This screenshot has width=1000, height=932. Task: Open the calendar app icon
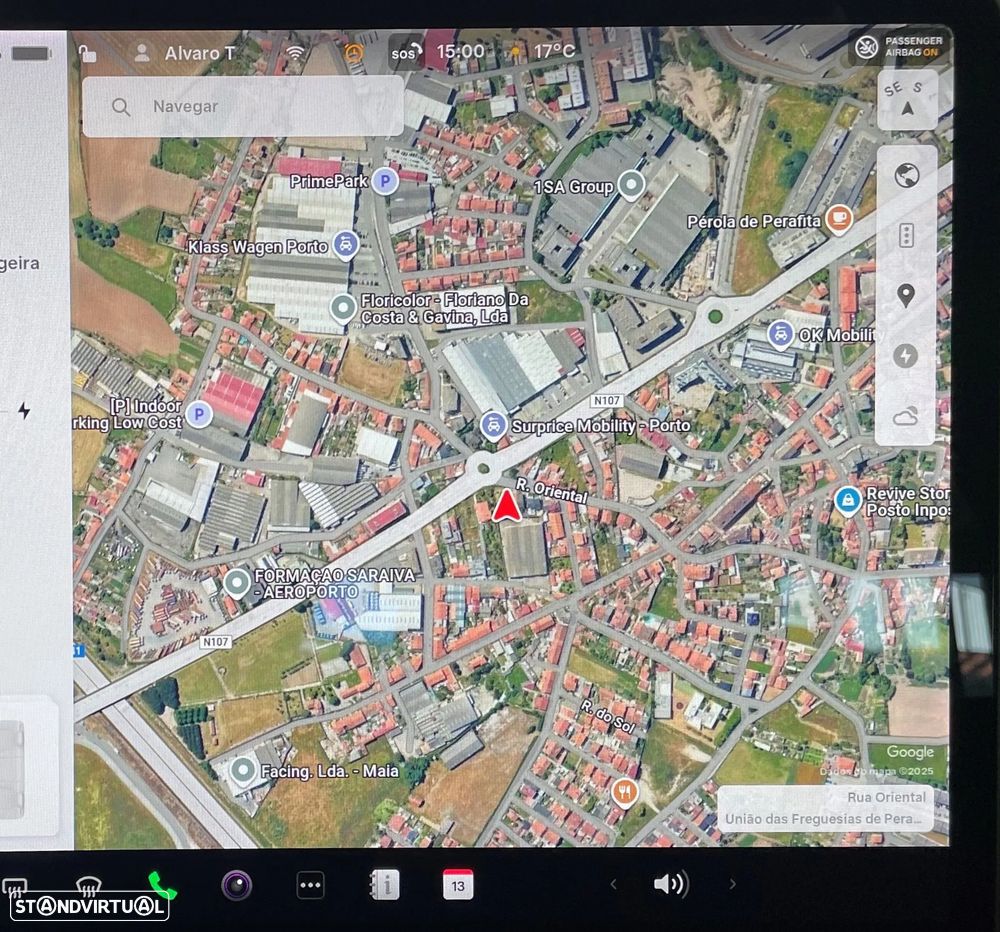458,885
